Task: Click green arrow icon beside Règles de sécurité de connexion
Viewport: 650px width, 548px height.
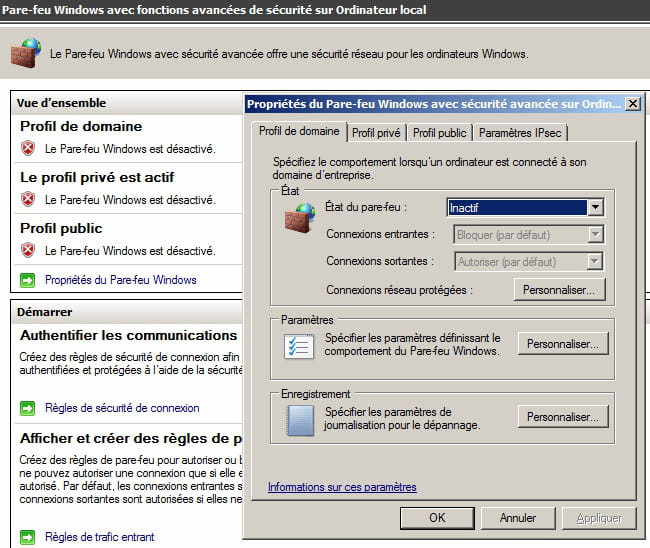Action: point(27,408)
